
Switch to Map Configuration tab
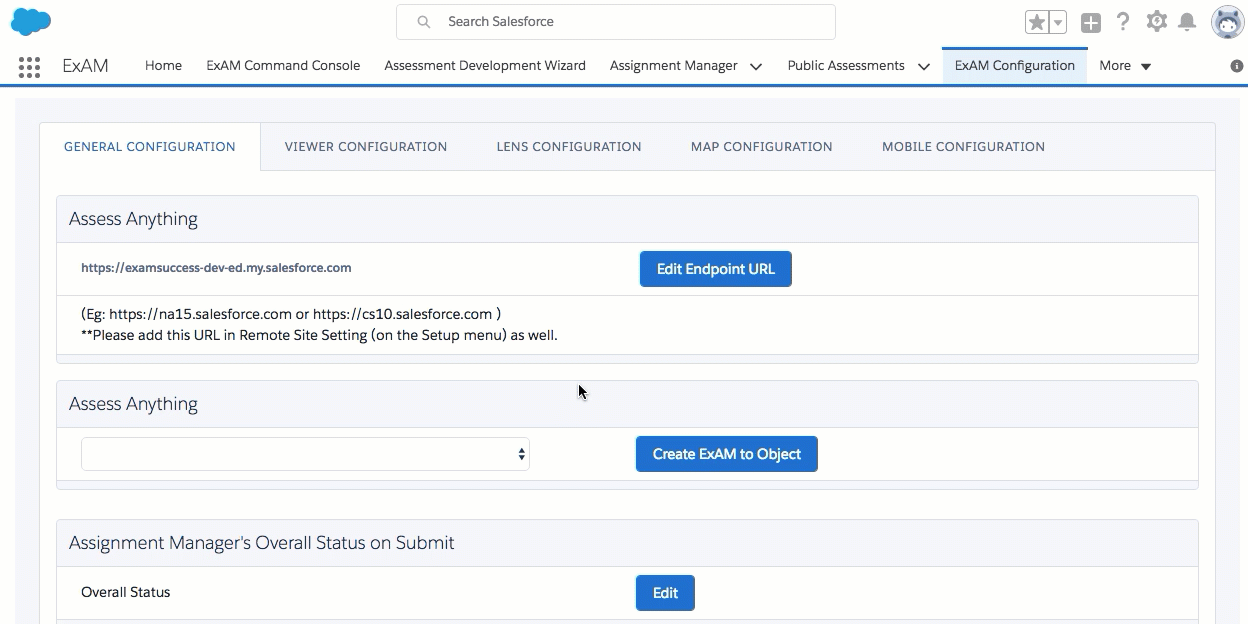[x=762, y=147]
